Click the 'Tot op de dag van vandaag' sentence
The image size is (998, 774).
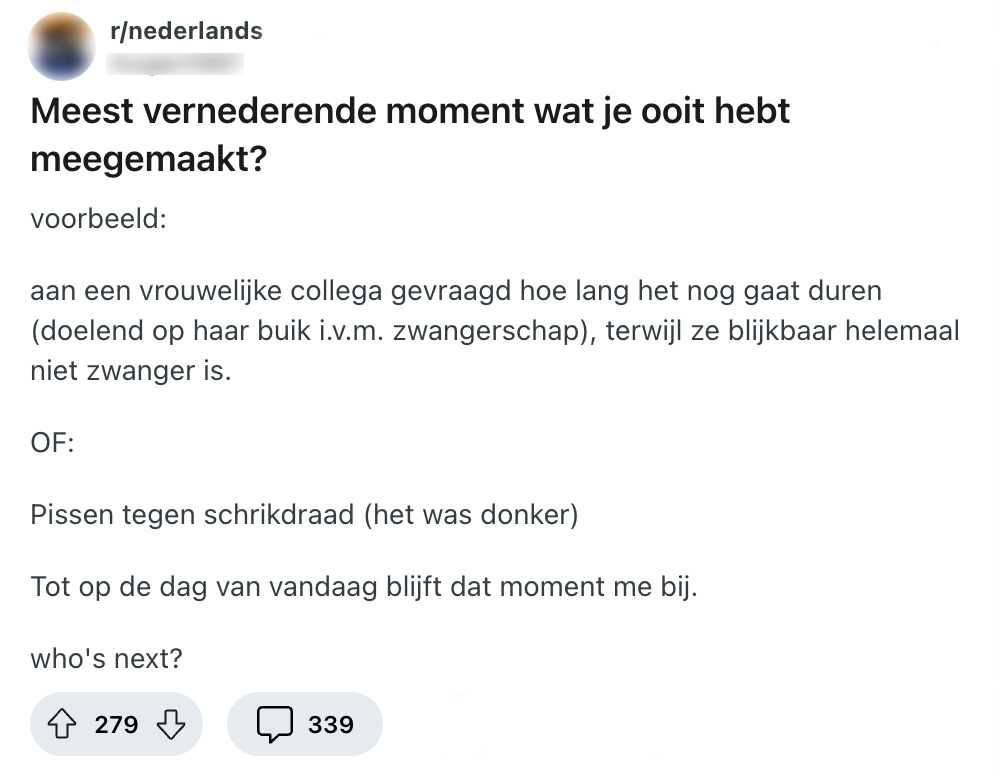(363, 585)
